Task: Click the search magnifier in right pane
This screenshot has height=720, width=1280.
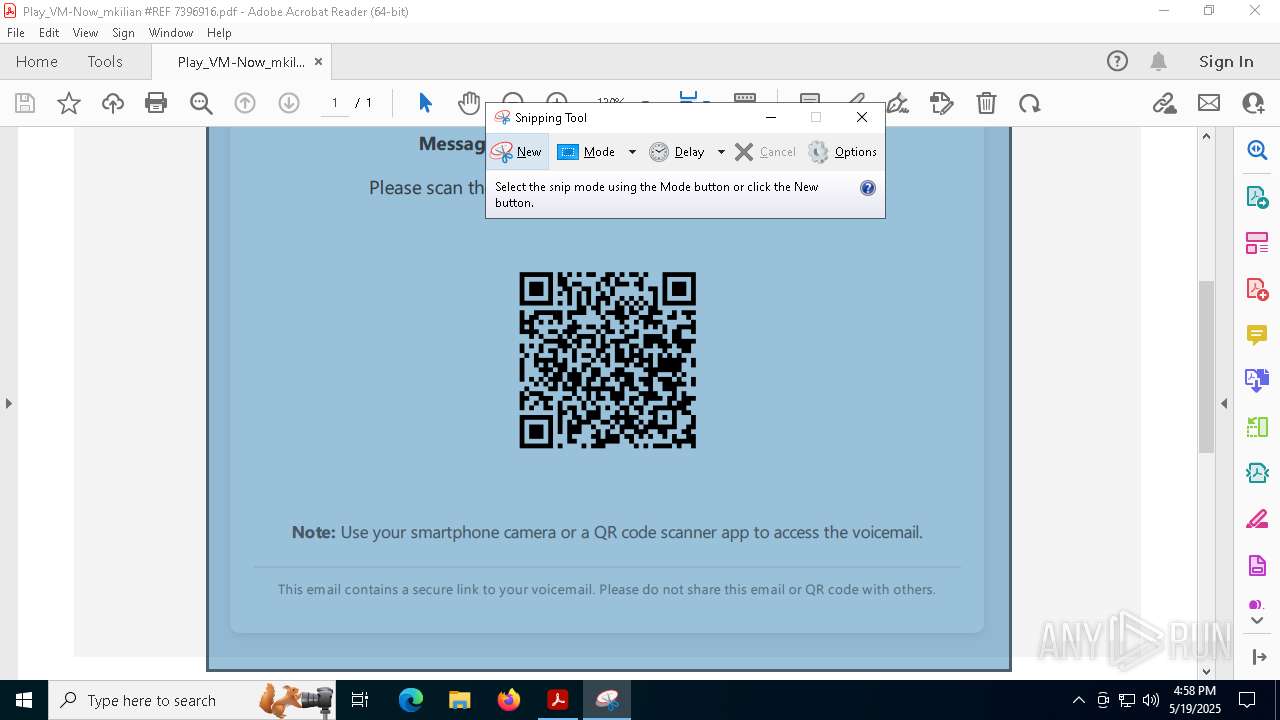Action: (1257, 150)
